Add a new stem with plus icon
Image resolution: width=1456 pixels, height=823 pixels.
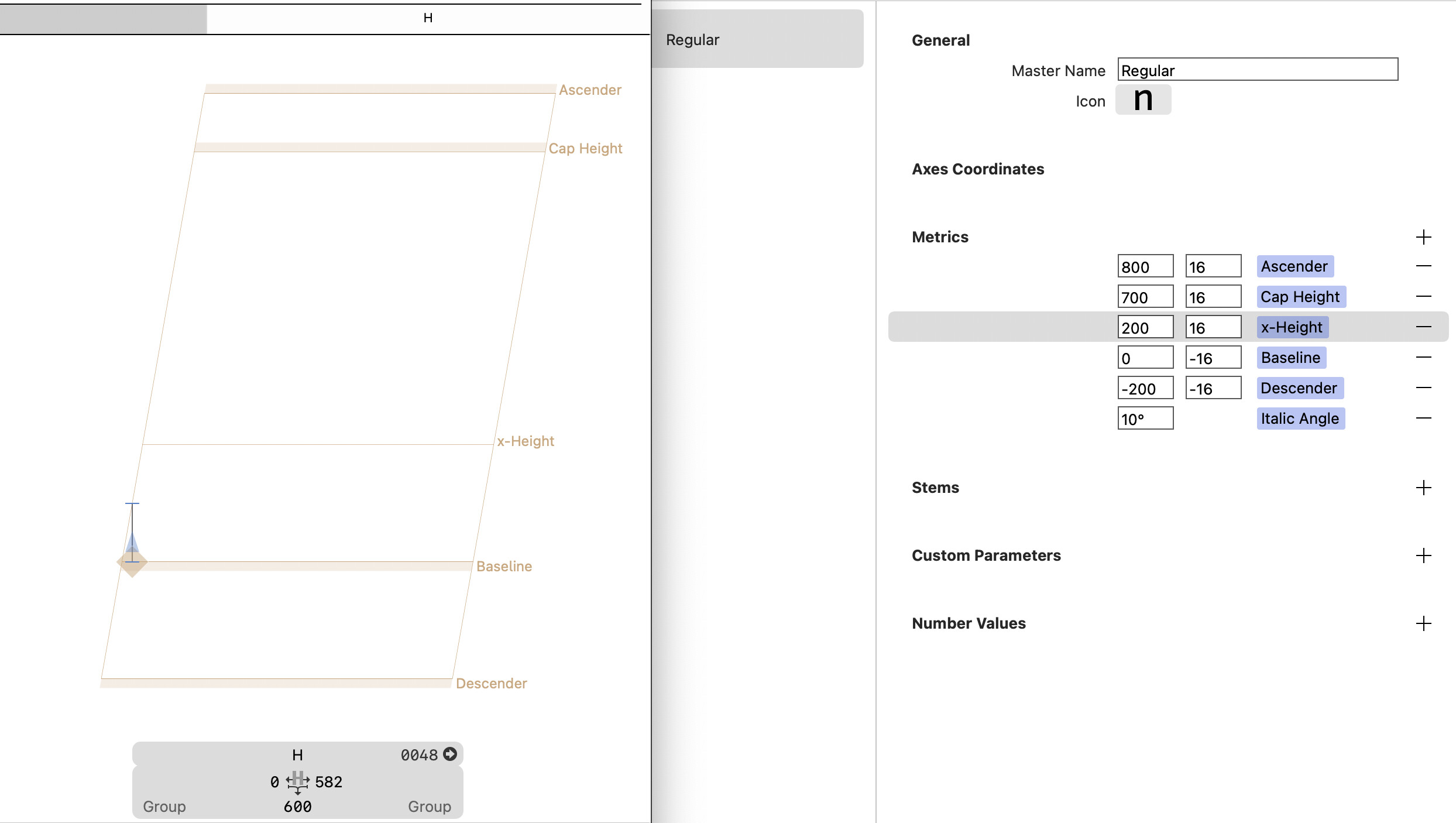(1423, 488)
